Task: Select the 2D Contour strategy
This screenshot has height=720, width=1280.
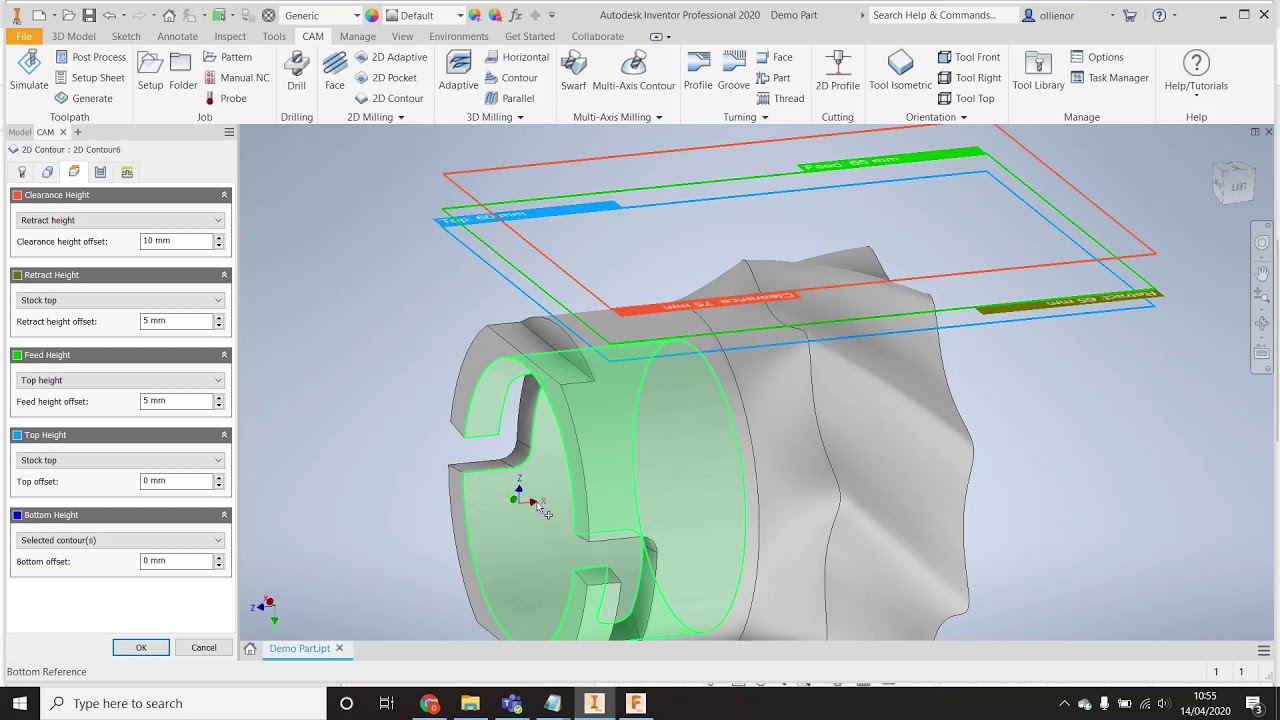Action: click(389, 98)
